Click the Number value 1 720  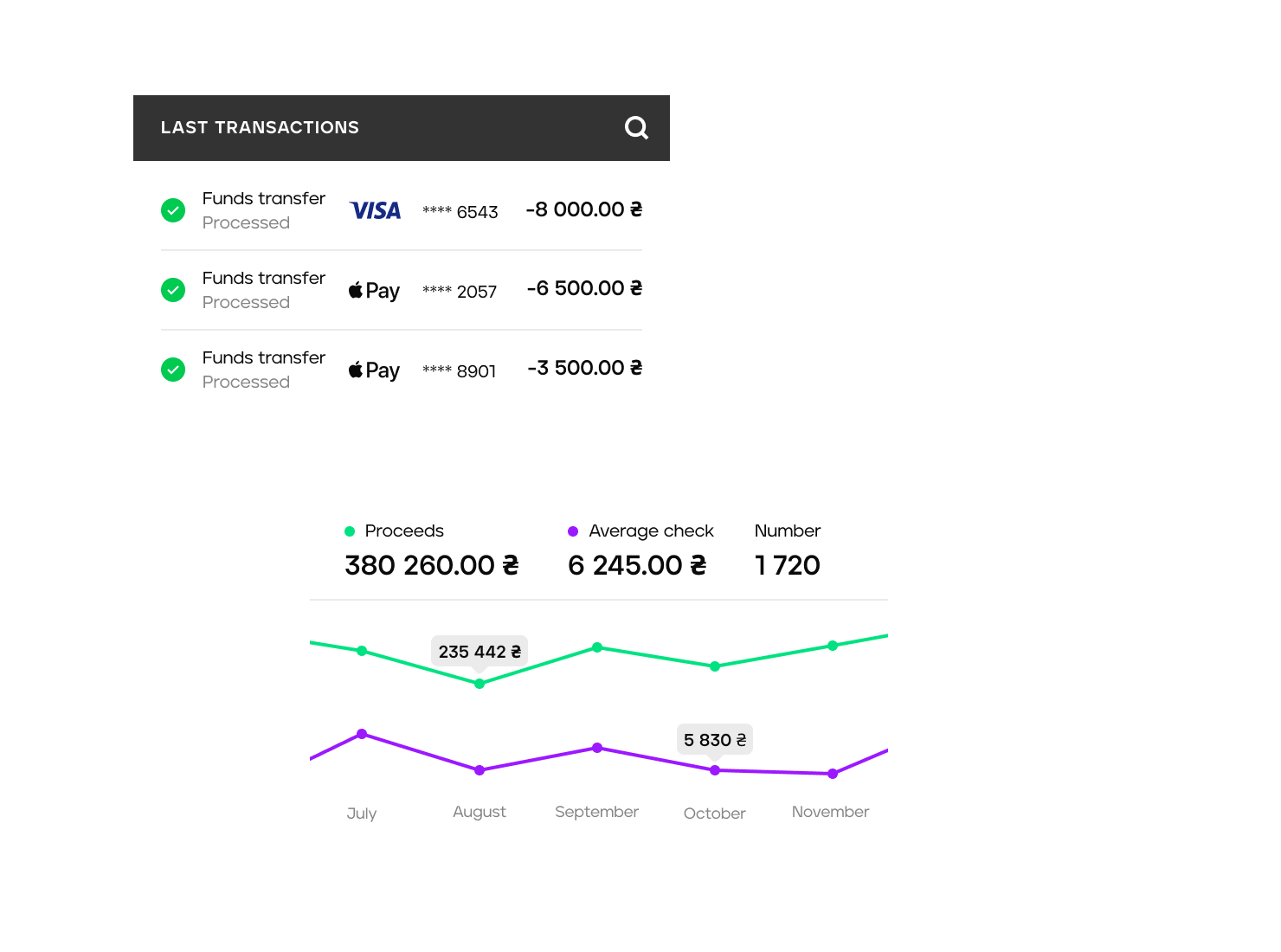coord(788,565)
